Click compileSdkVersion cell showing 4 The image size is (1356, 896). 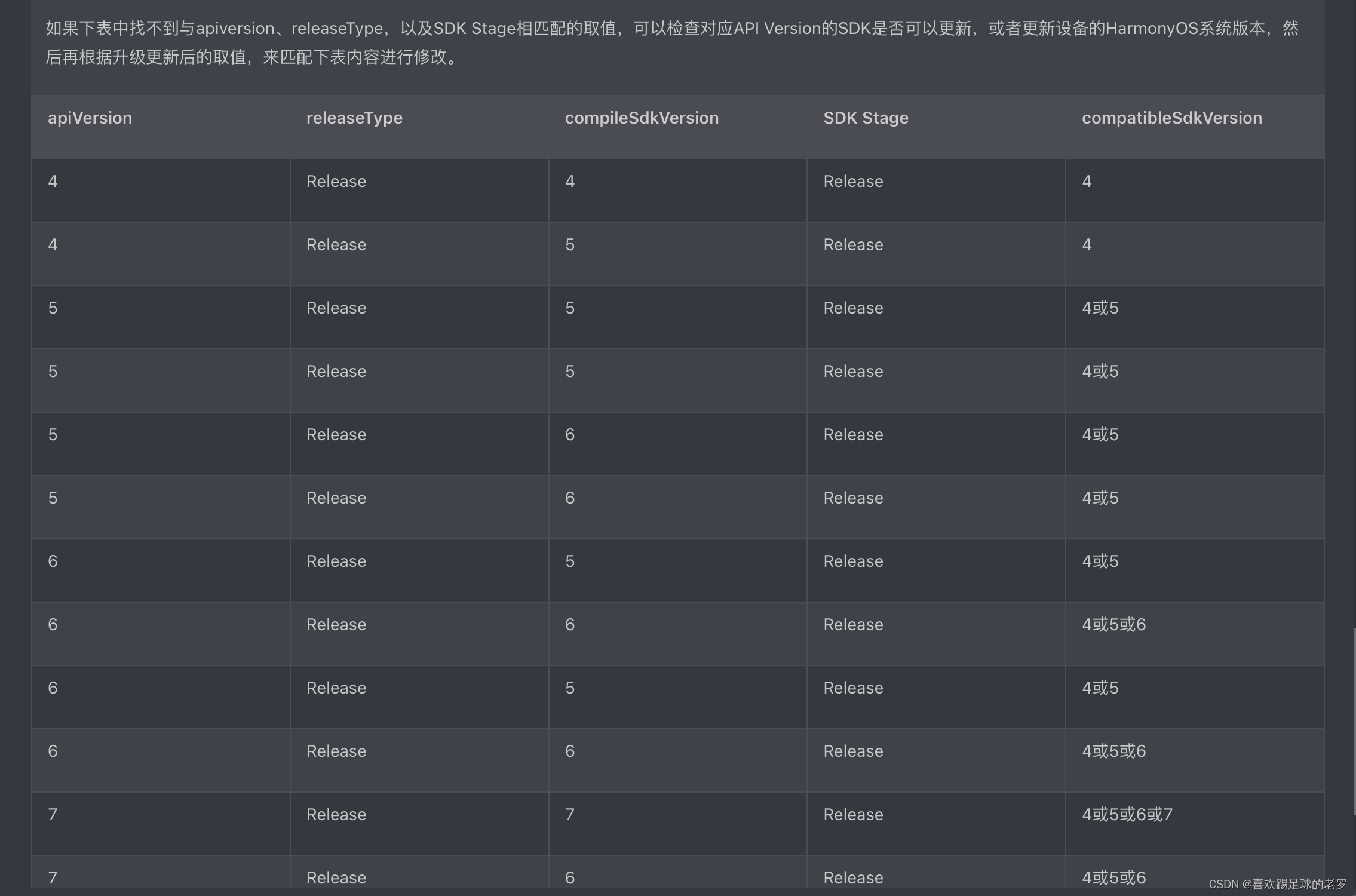[x=677, y=191]
